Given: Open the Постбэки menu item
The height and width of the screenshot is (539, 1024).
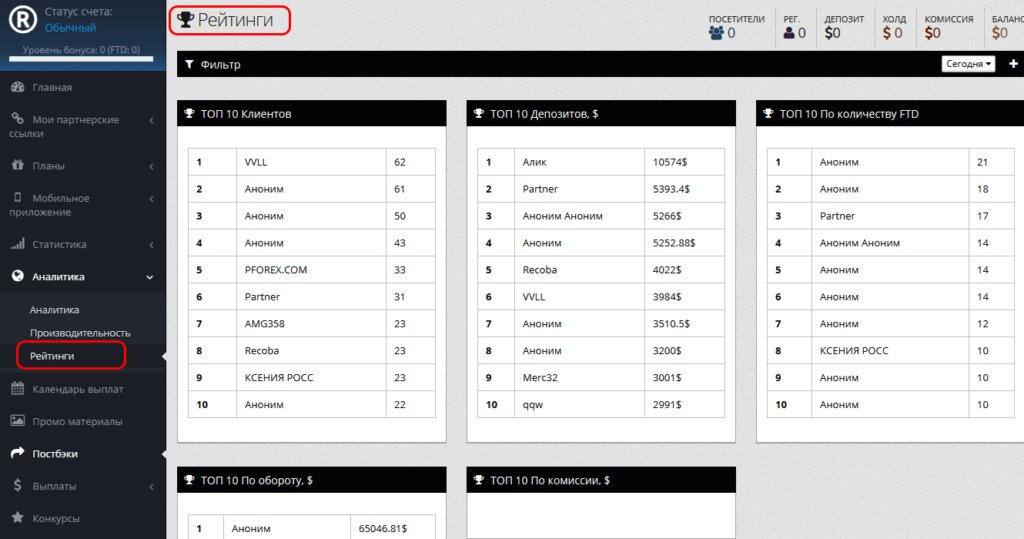Looking at the screenshot, I should tap(54, 453).
